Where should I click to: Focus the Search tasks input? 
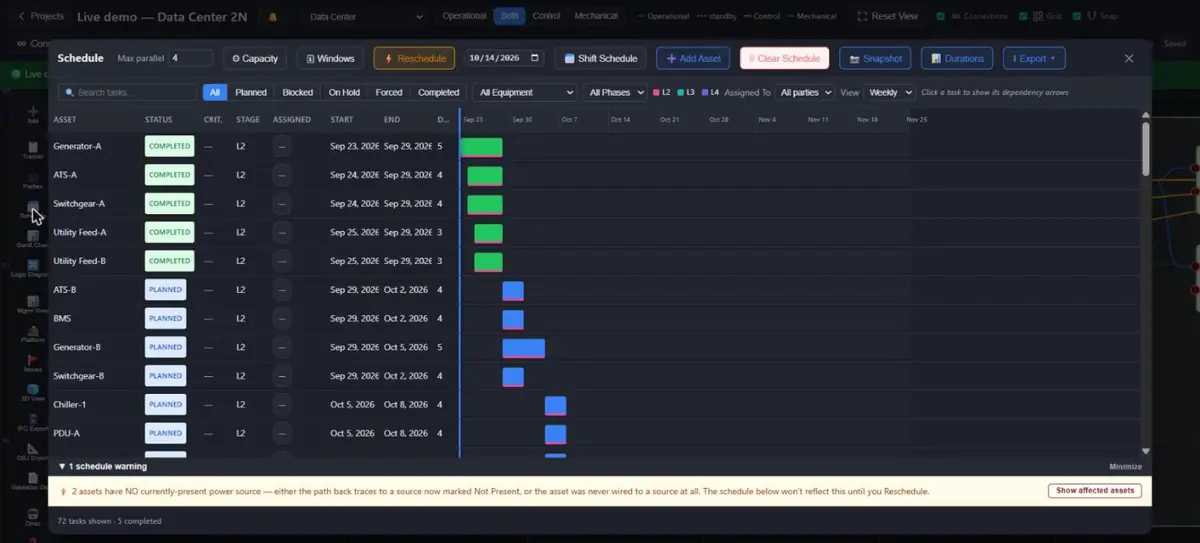click(x=128, y=92)
